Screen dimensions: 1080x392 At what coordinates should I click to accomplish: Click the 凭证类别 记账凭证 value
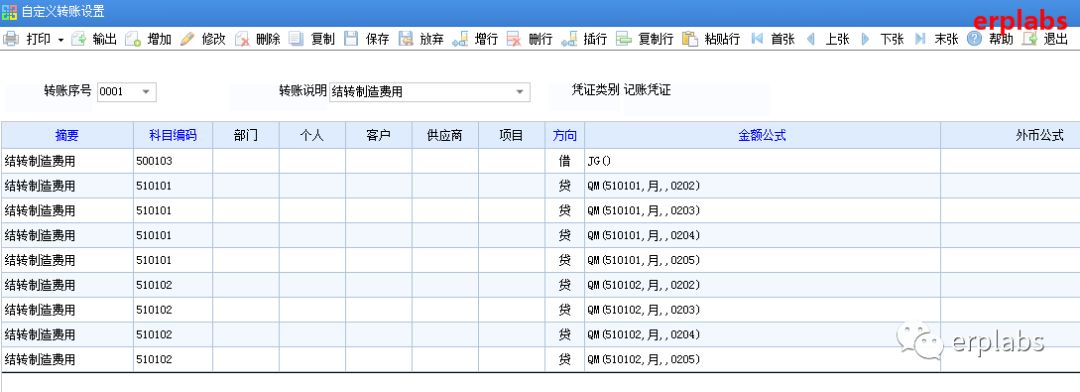647,90
